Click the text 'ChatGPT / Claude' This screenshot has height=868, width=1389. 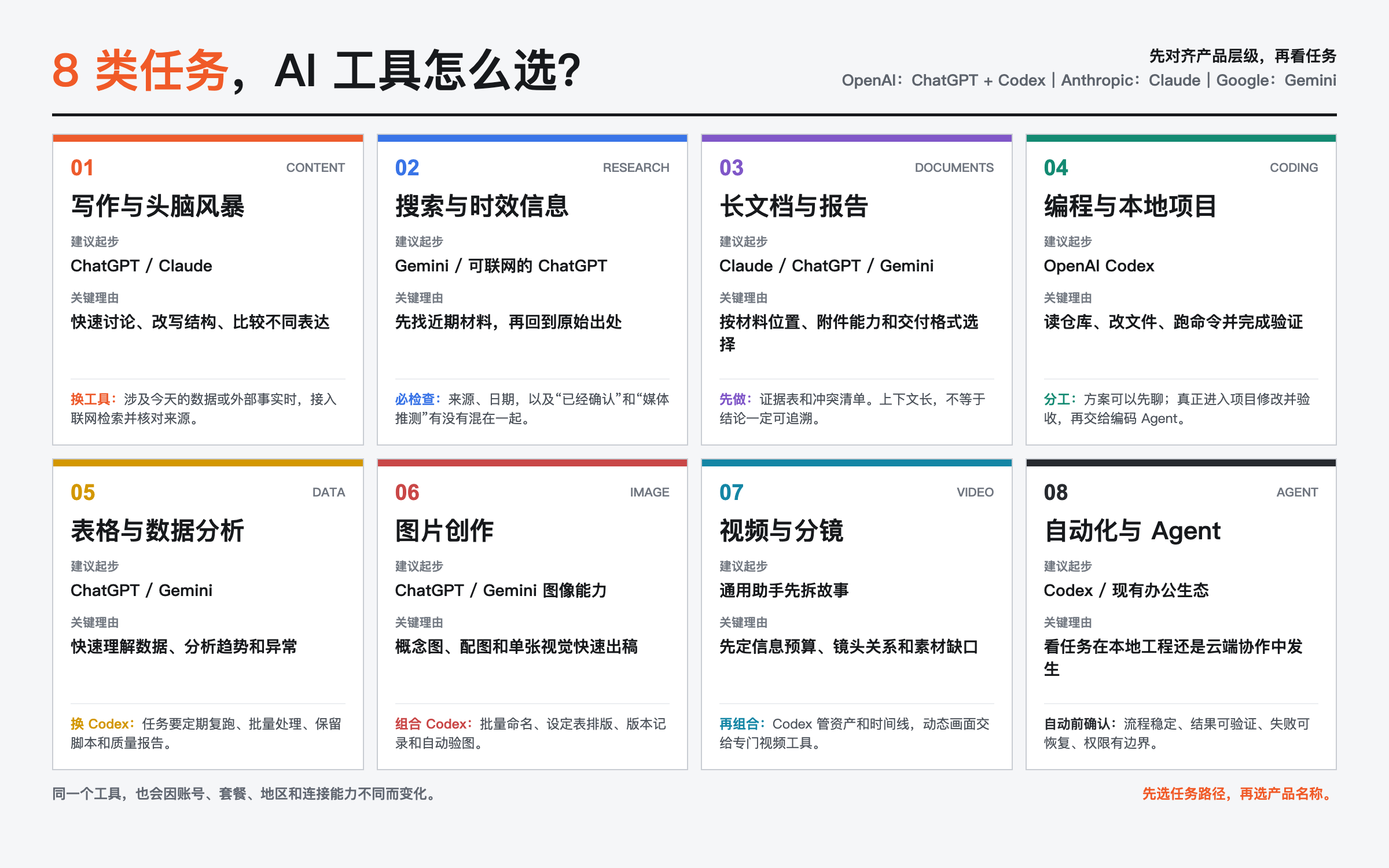(141, 266)
